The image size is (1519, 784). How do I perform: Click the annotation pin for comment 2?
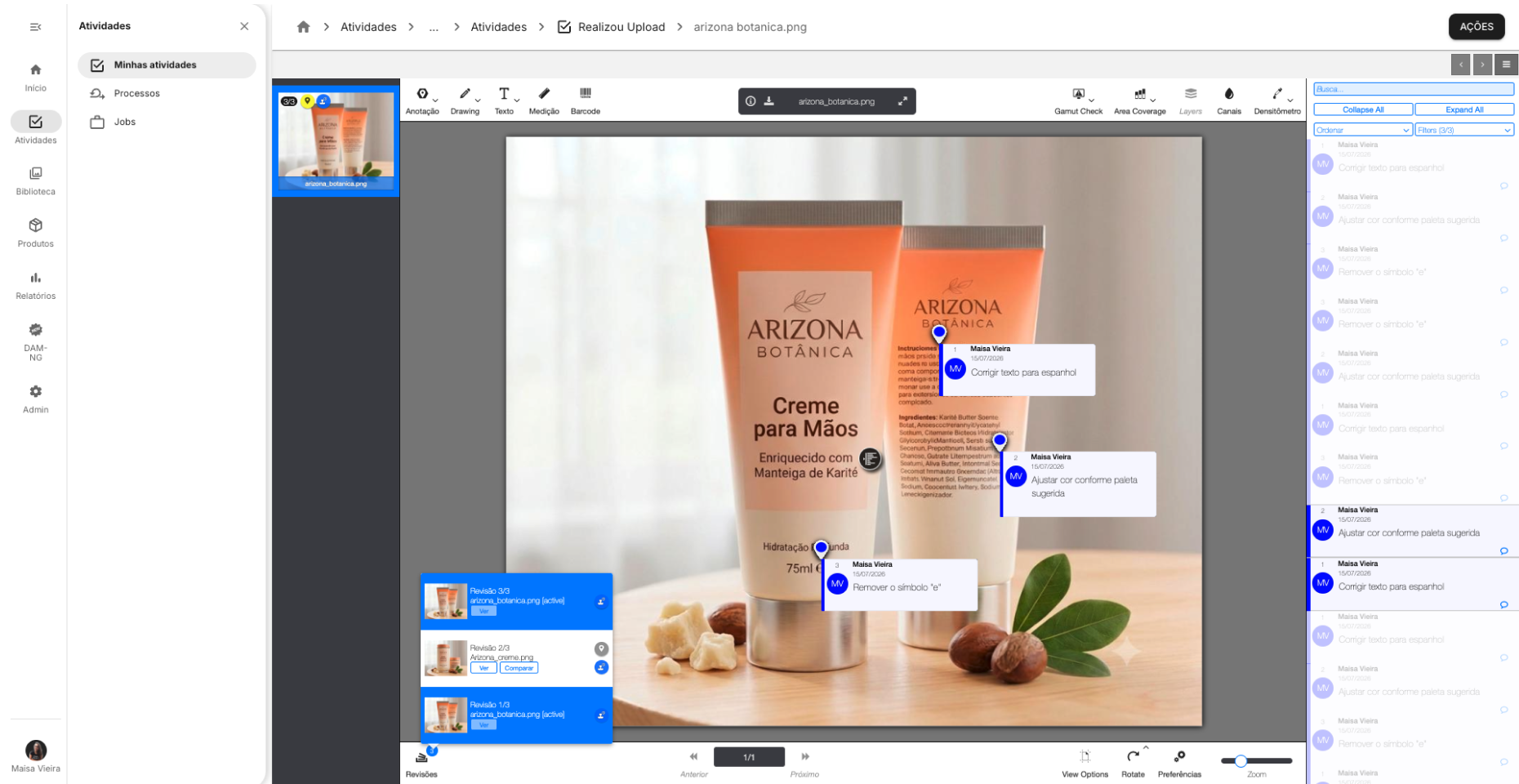click(1000, 441)
